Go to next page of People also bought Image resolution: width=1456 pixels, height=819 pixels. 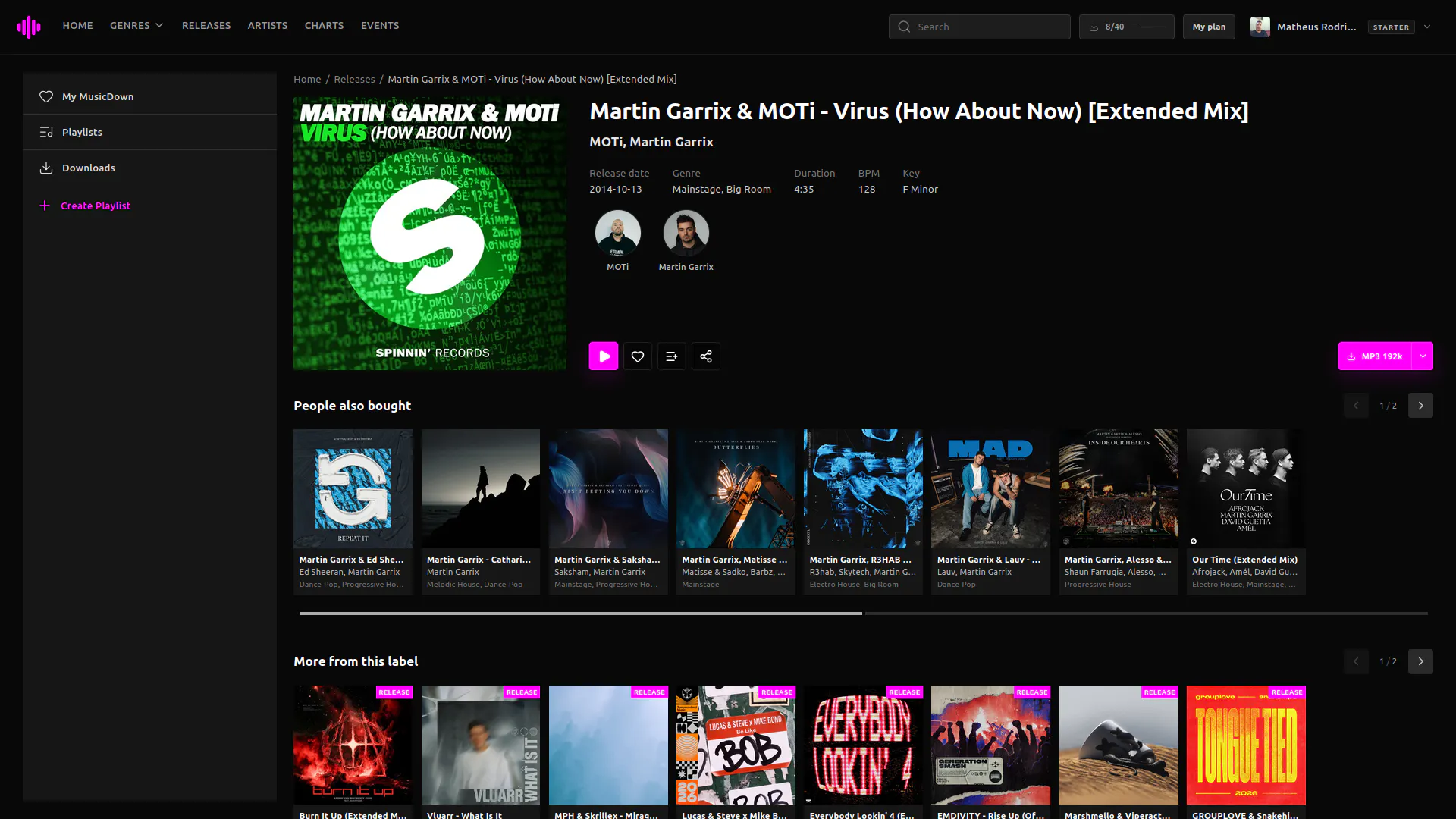[1421, 406]
